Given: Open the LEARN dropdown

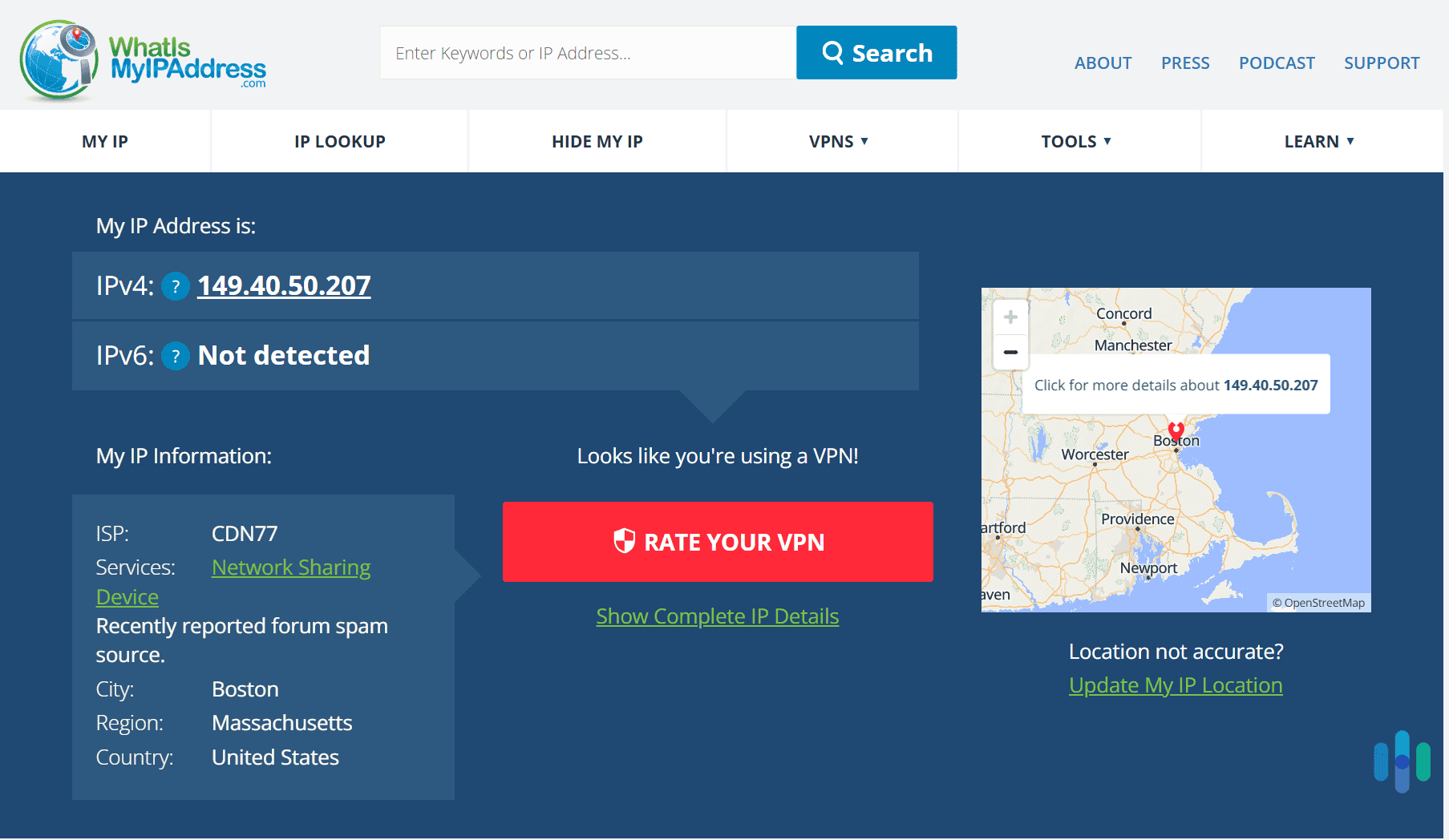Looking at the screenshot, I should (1319, 141).
